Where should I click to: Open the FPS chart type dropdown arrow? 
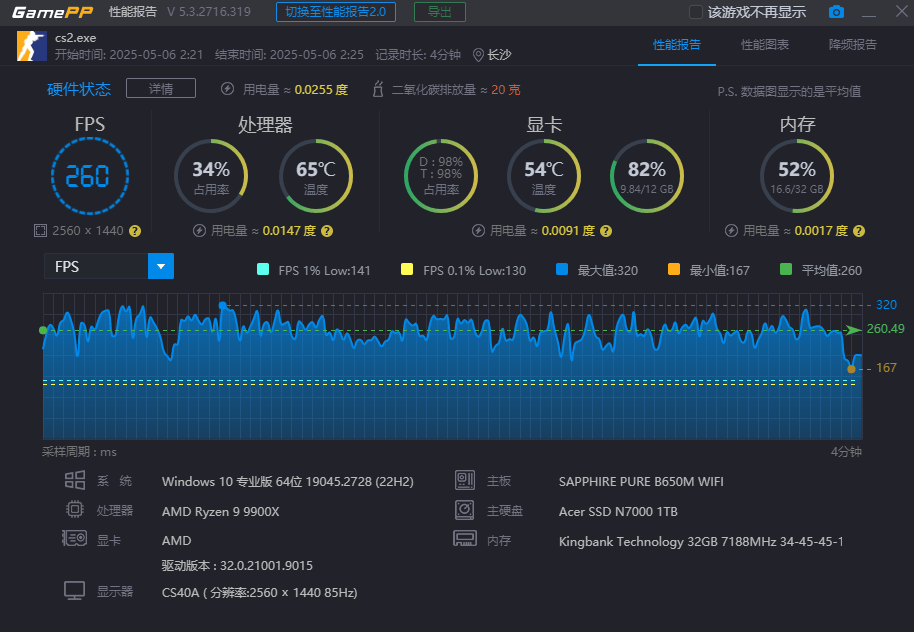point(161,266)
